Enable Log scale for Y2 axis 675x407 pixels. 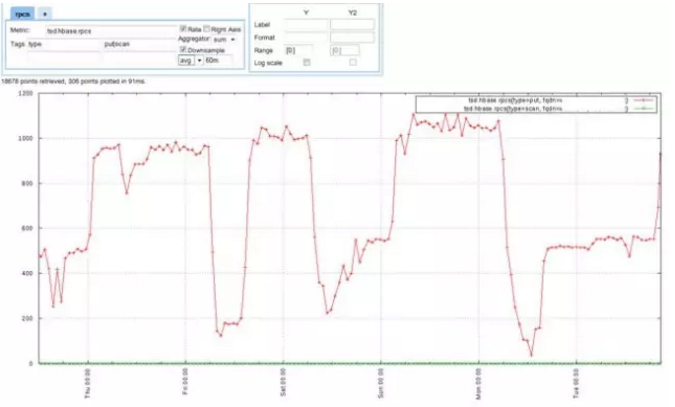pos(353,62)
